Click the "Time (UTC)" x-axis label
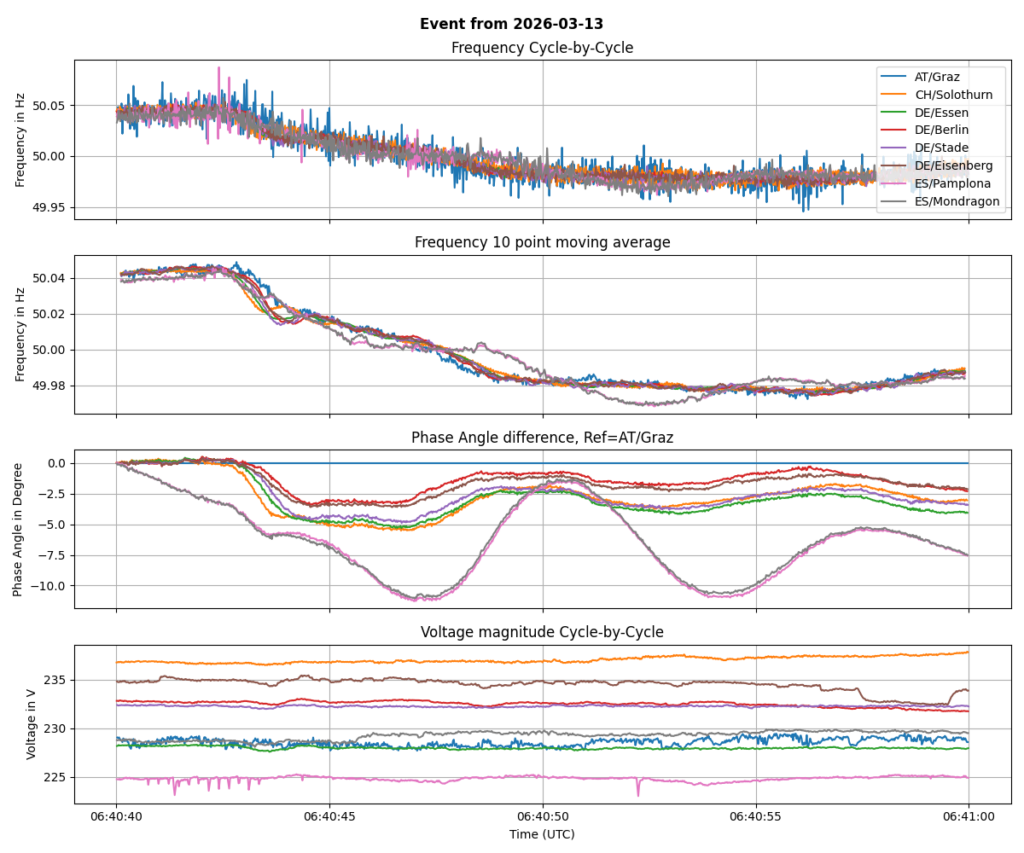Screen dimensions: 1024x853 tap(542, 833)
